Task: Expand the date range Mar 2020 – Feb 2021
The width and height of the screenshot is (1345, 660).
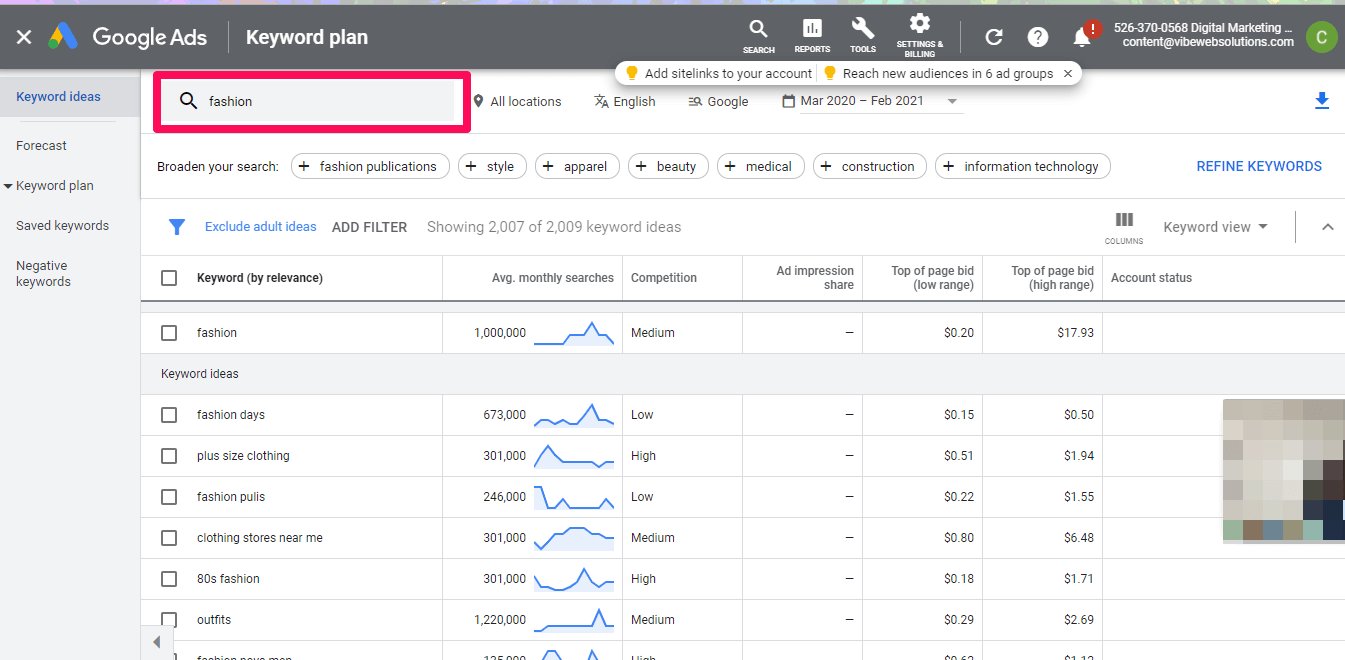Action: tap(870, 101)
